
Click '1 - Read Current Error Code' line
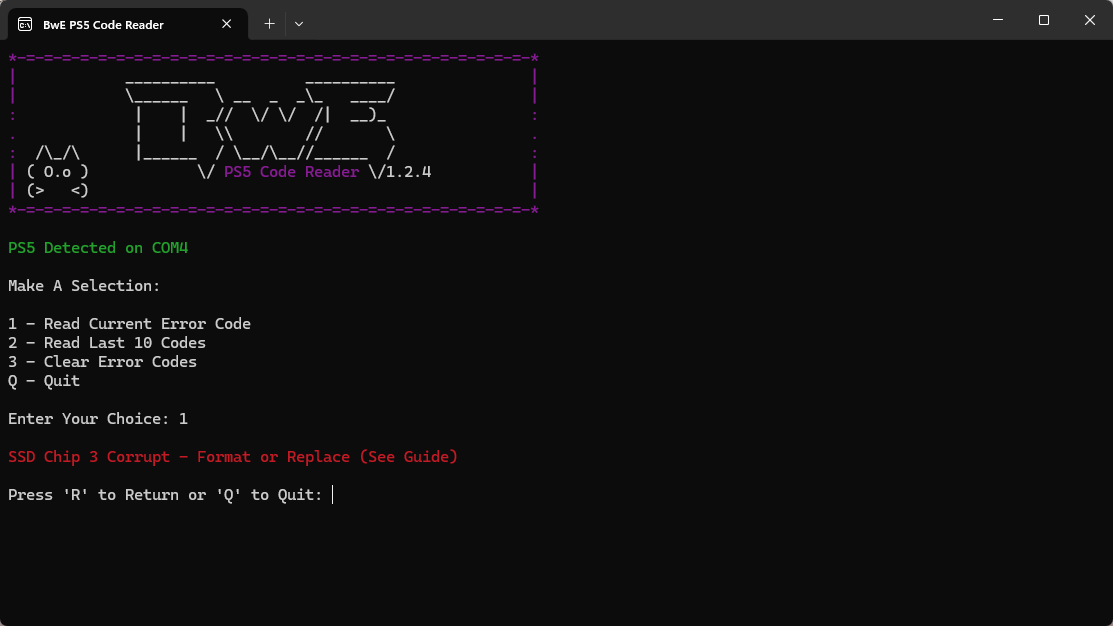coord(129,324)
